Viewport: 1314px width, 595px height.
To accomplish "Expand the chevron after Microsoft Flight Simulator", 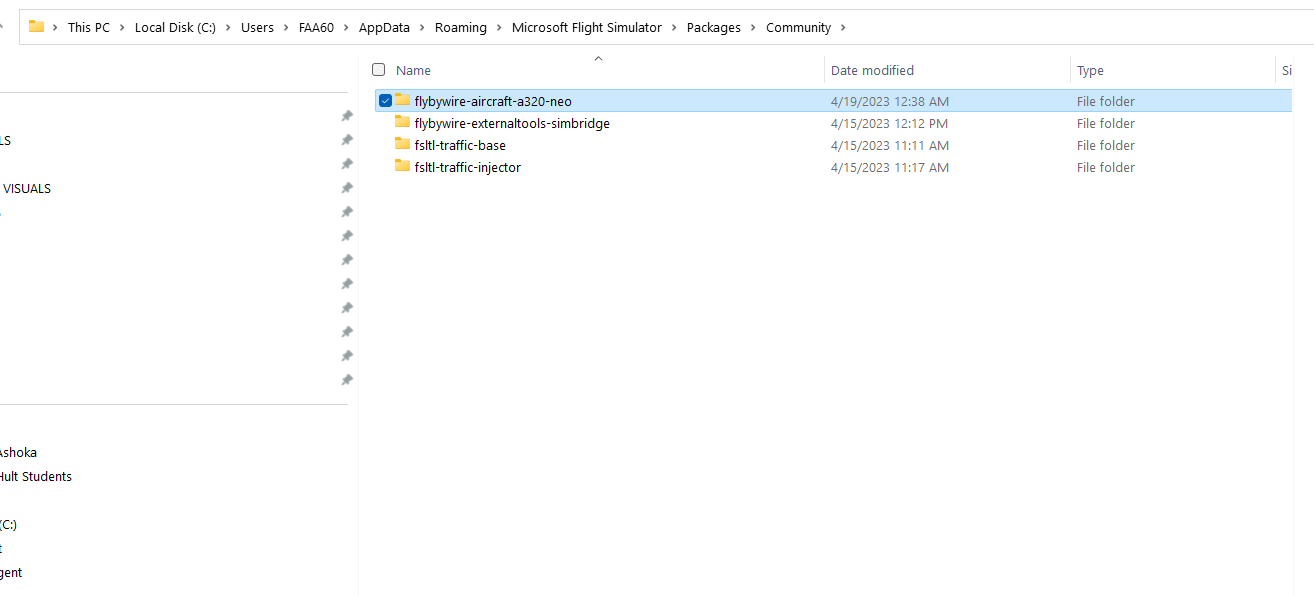I will pos(674,27).
